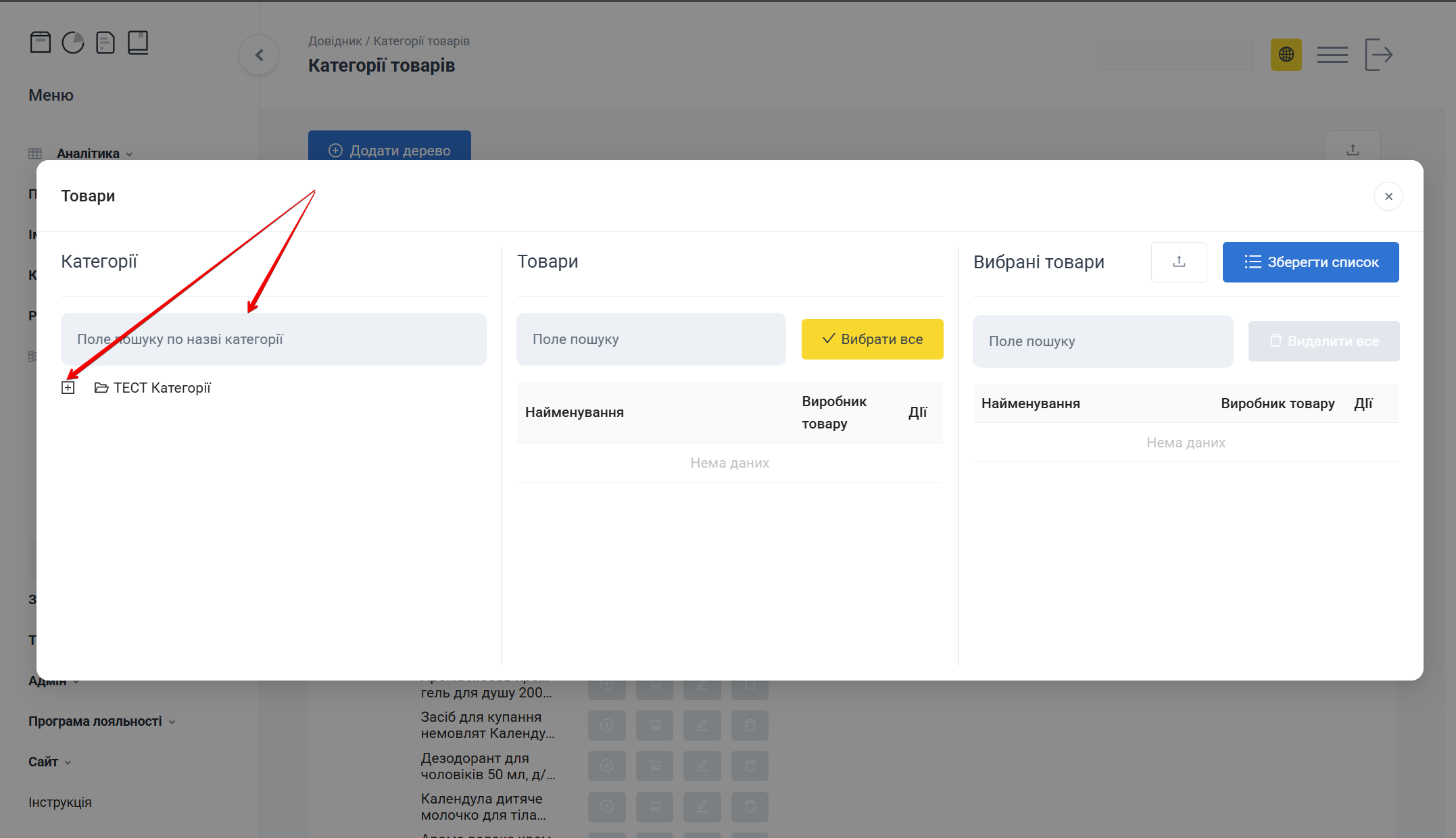Click the Видалити все button

click(x=1324, y=341)
